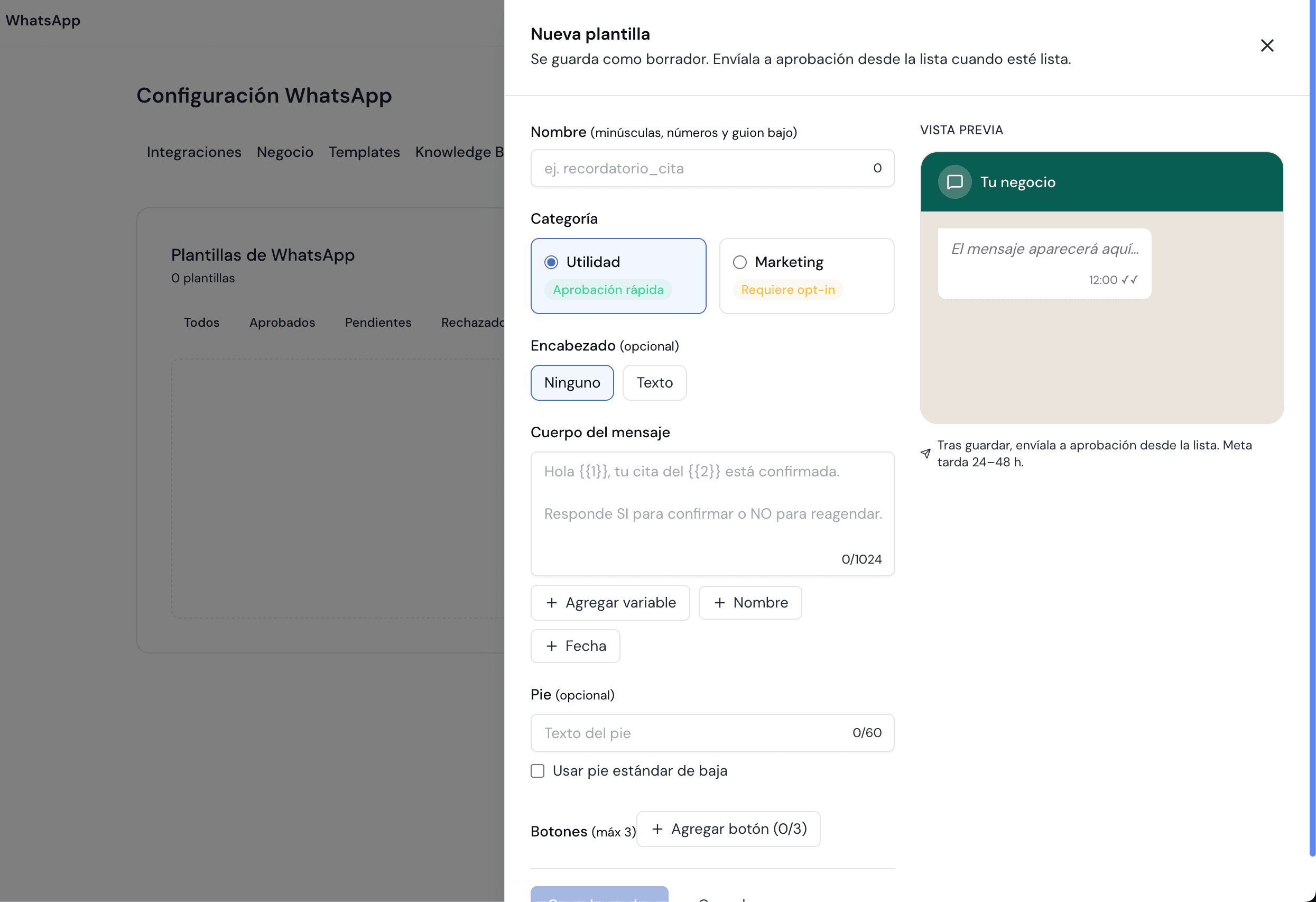Click the Aprobación rápida badge
This screenshot has height=902, width=1316.
click(608, 290)
